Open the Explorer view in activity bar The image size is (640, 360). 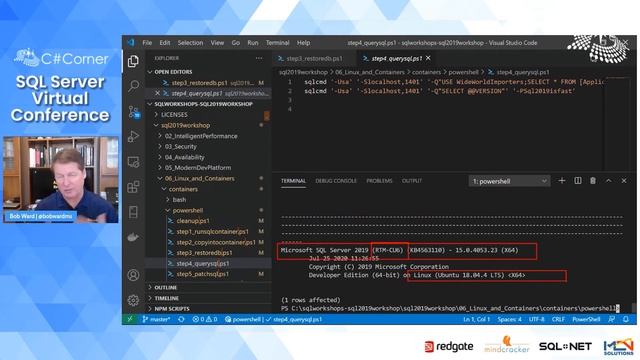[133, 62]
